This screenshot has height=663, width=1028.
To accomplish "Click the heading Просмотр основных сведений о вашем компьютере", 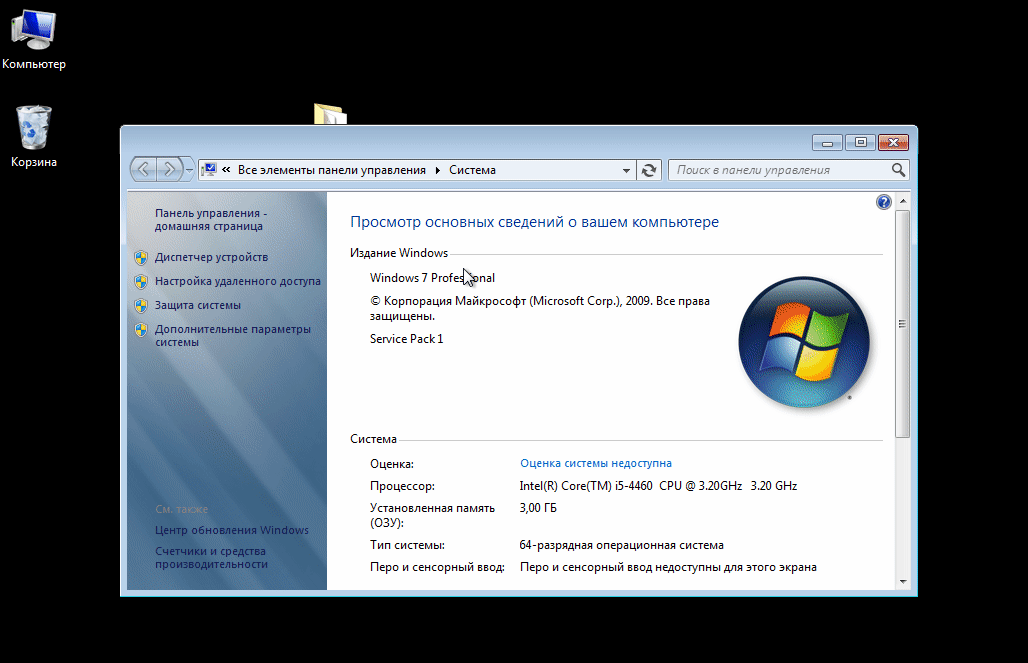I will (x=534, y=222).
